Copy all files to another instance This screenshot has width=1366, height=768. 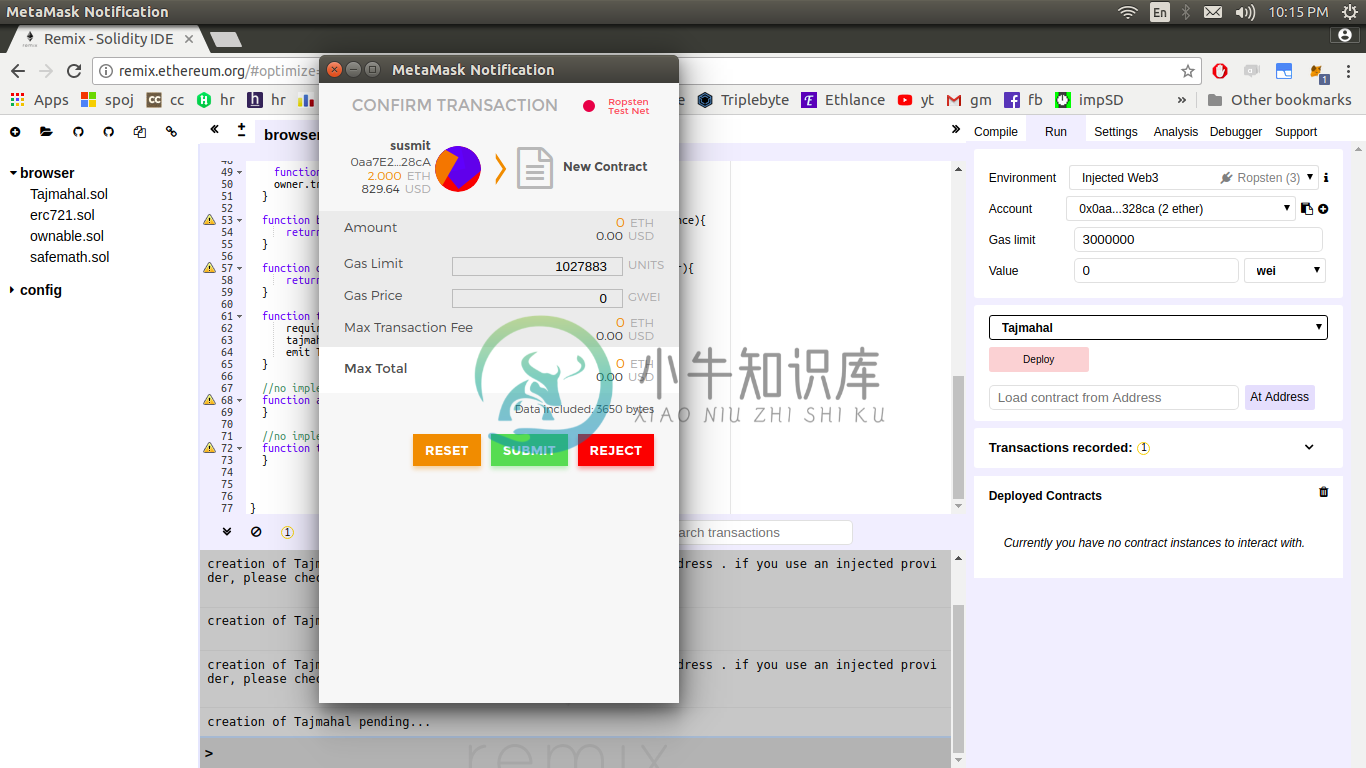click(140, 132)
